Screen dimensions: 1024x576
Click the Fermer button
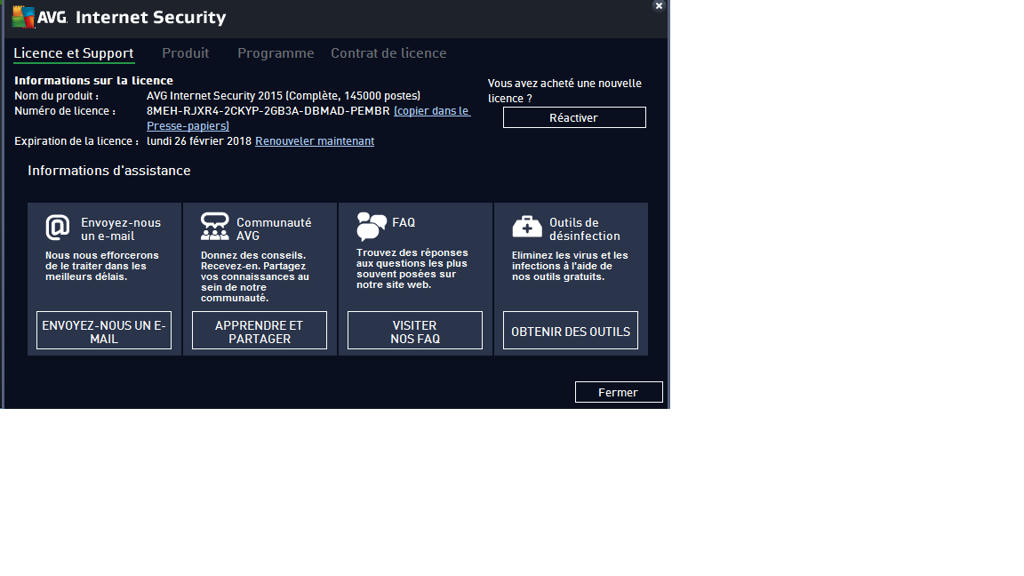point(618,392)
